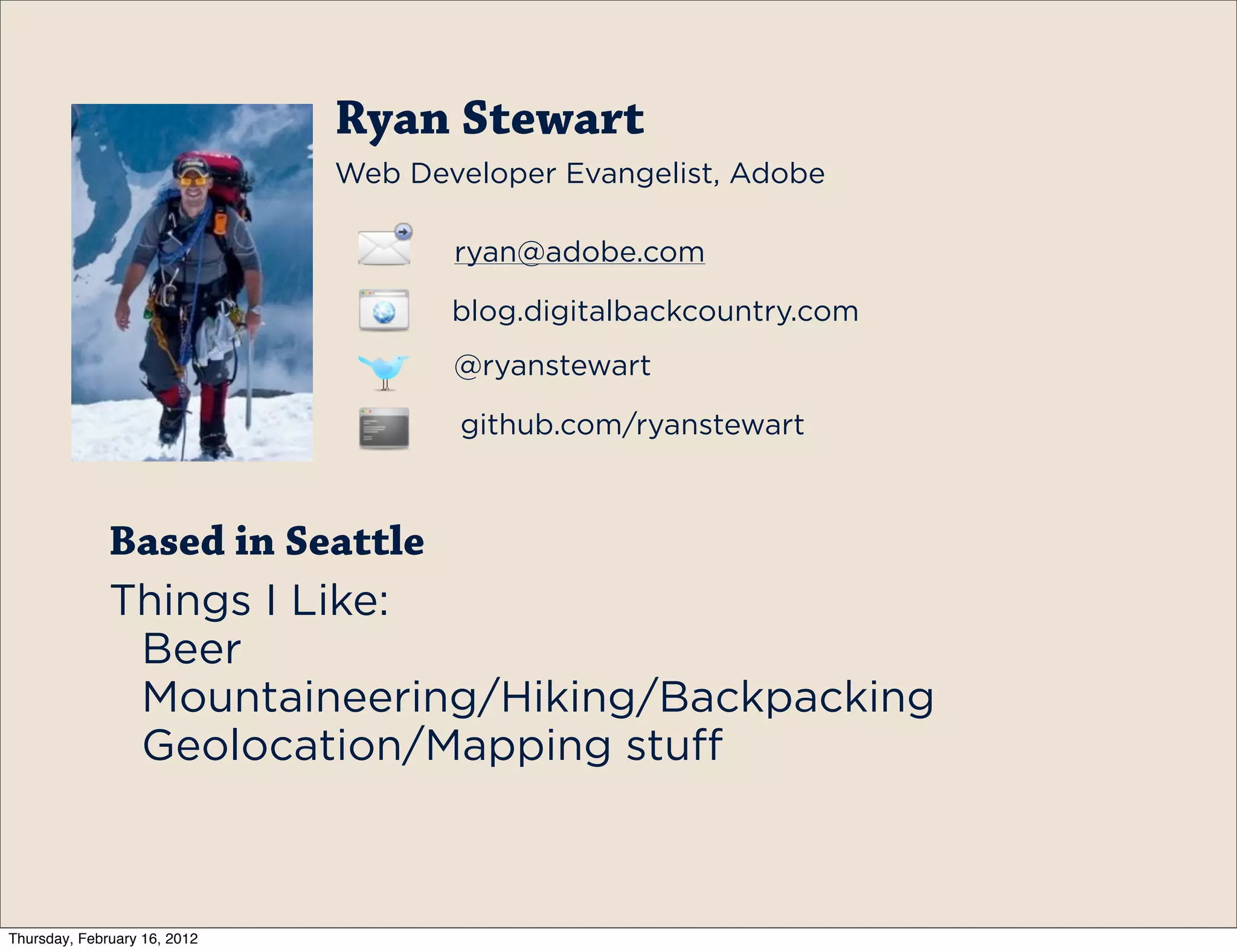This screenshot has width=1237, height=952.
Task: Open the ryan@adobe.com email link
Action: coord(579,252)
